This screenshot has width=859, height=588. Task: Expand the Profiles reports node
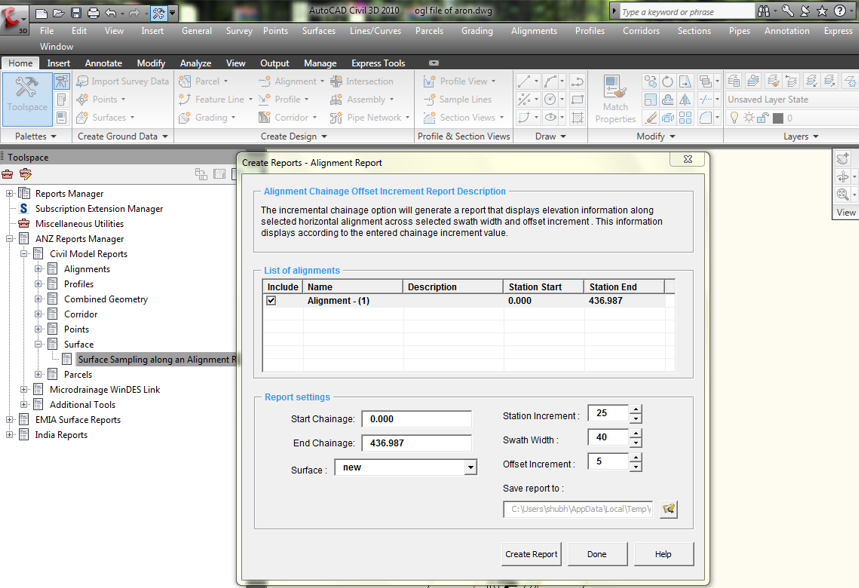tap(38, 284)
